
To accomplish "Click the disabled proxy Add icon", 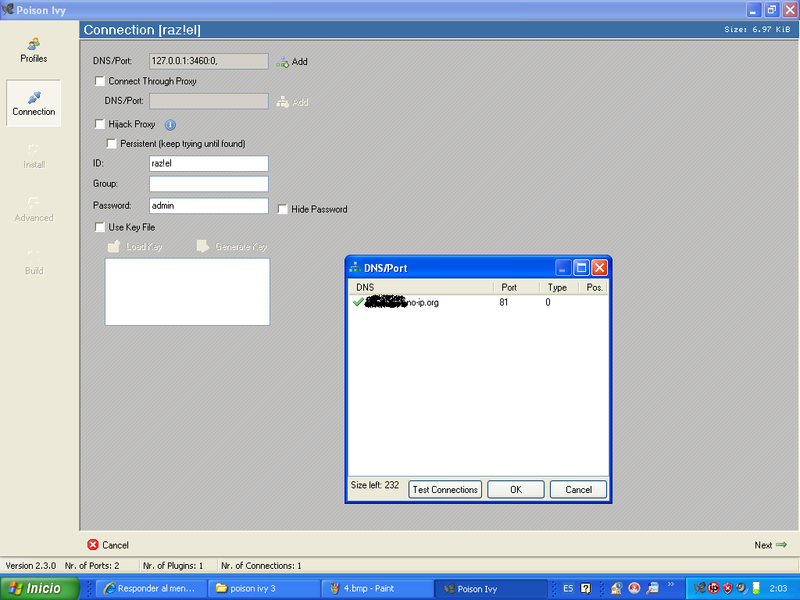I will click(282, 102).
